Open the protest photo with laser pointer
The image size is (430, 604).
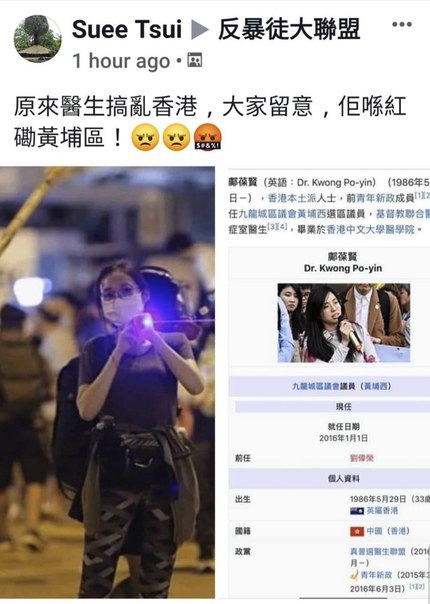coord(108,382)
